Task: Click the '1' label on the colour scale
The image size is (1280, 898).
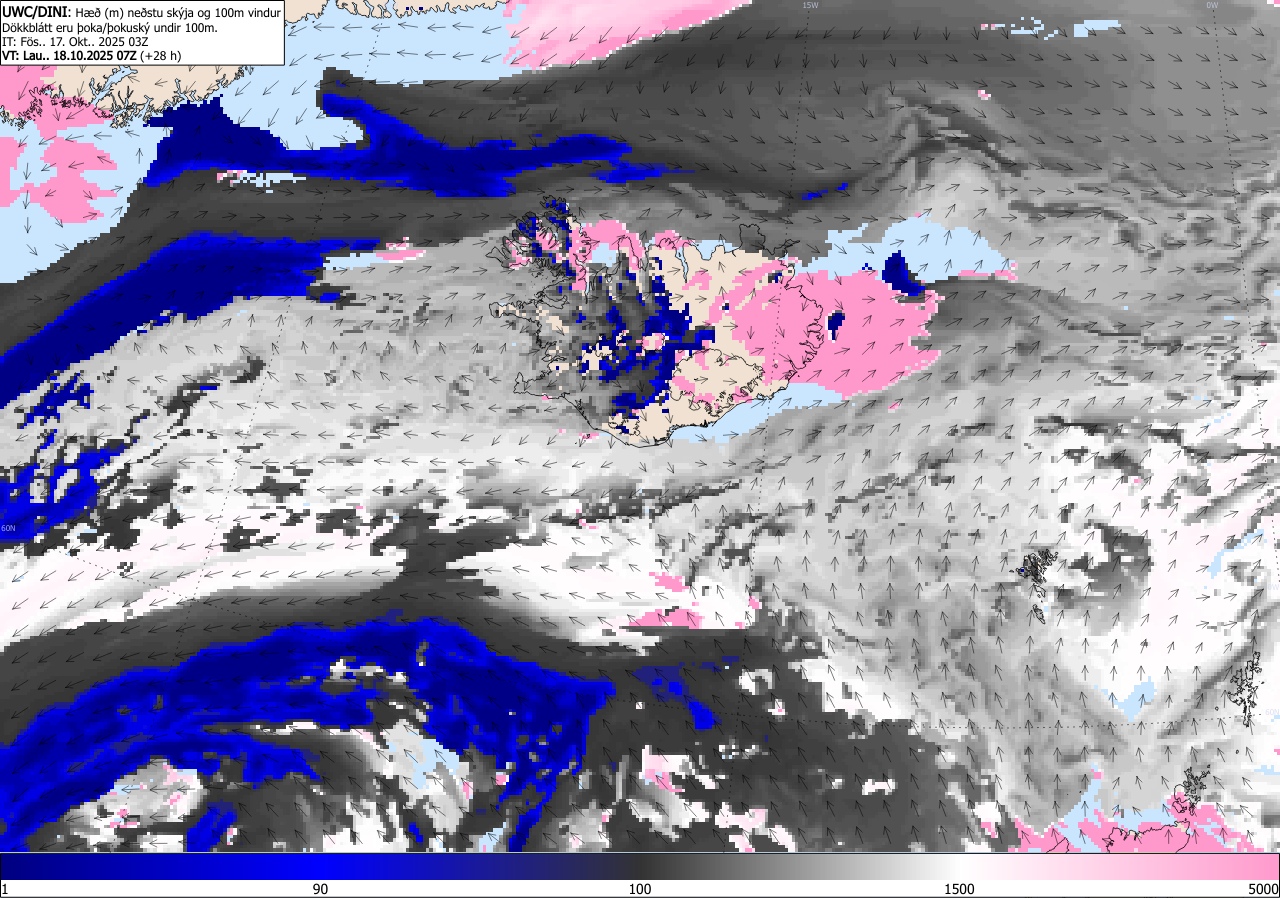Action: pos(5,889)
